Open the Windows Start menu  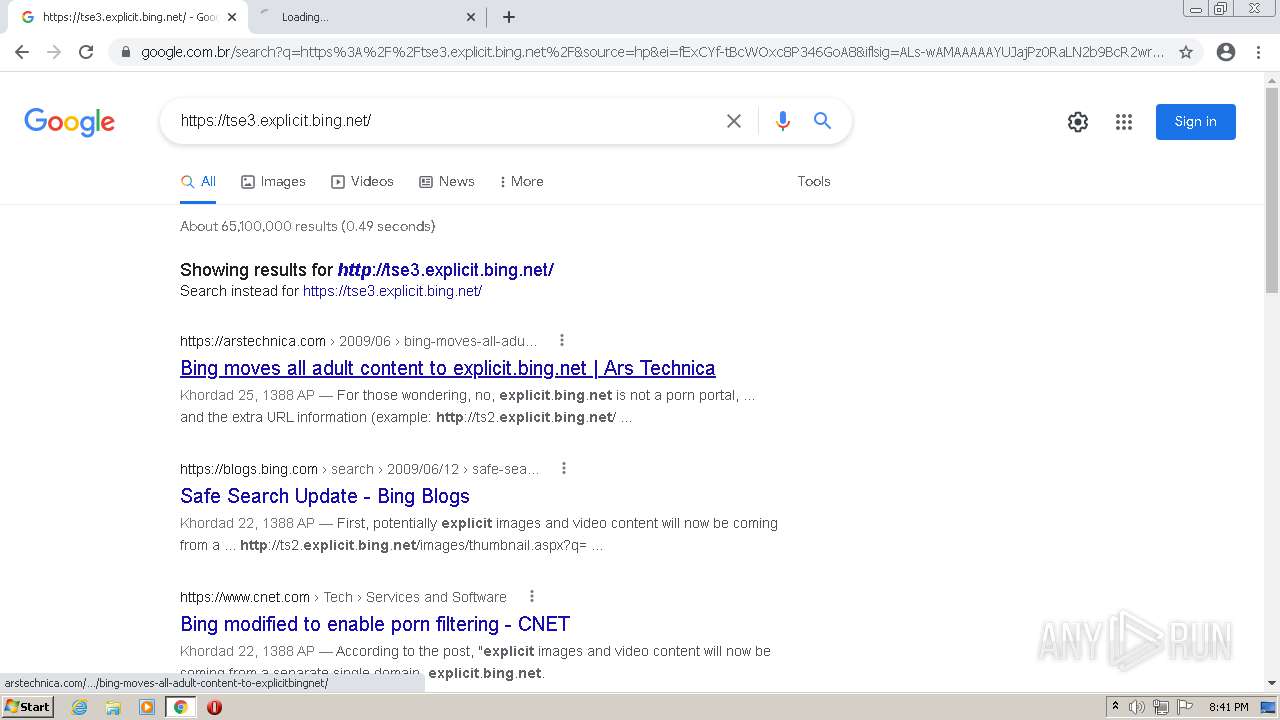point(28,707)
